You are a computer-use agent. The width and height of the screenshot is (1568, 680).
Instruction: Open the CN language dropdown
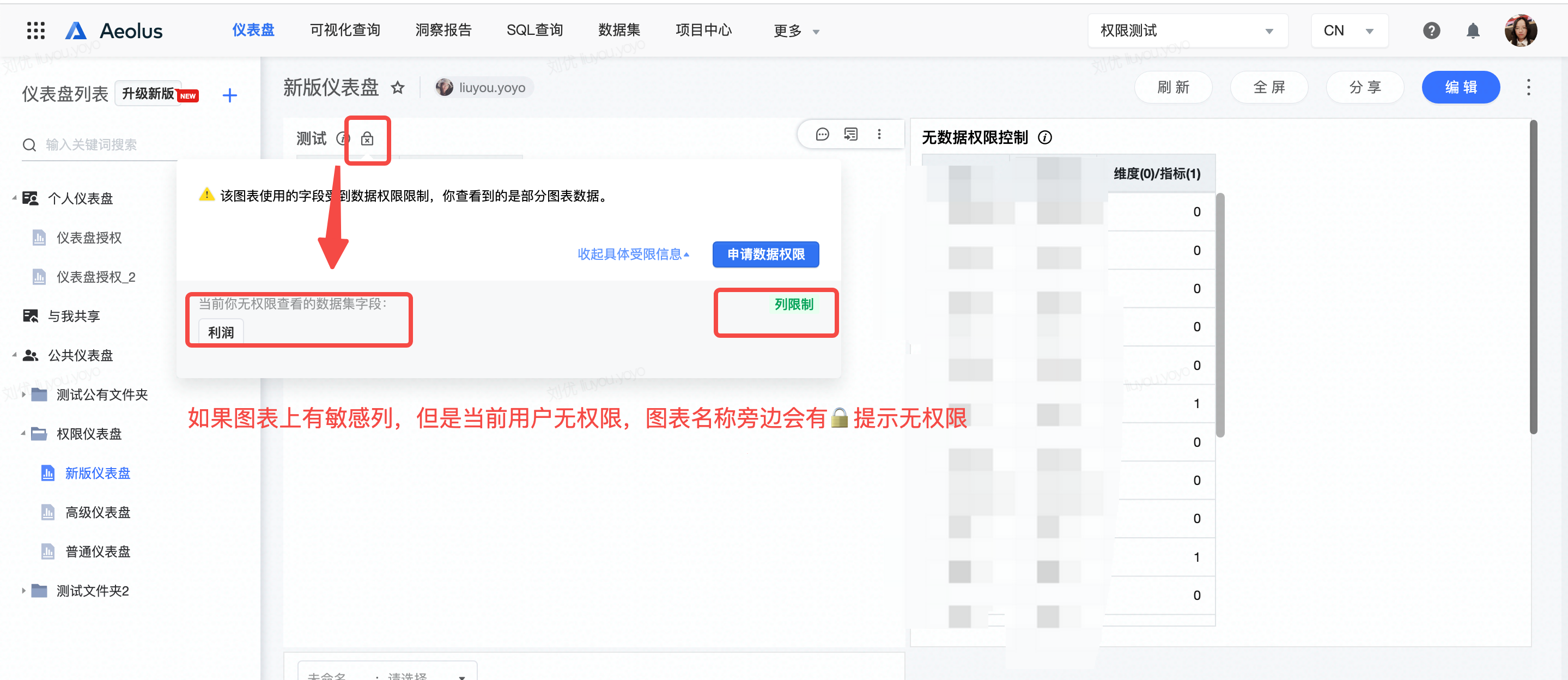click(x=1349, y=31)
